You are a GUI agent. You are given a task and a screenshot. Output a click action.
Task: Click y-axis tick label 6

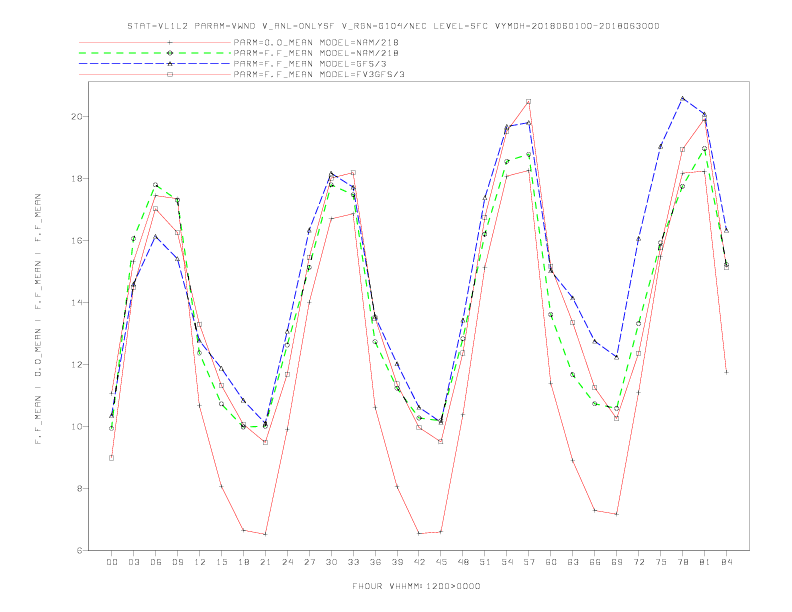(79, 551)
